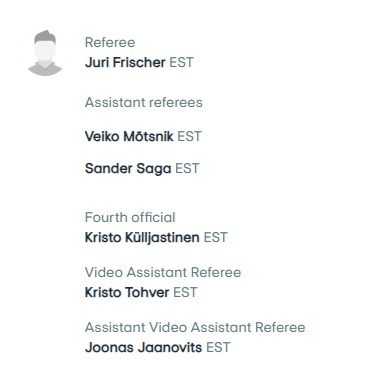The image size is (366, 373).
Task: Select assistant referee Sander Saga
Action: (x=128, y=168)
